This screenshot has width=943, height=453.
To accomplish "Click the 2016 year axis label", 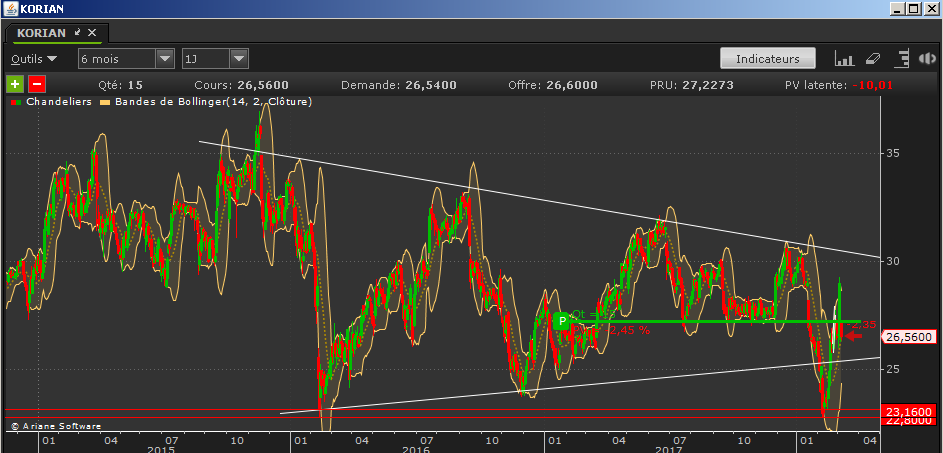I will (x=416, y=449).
